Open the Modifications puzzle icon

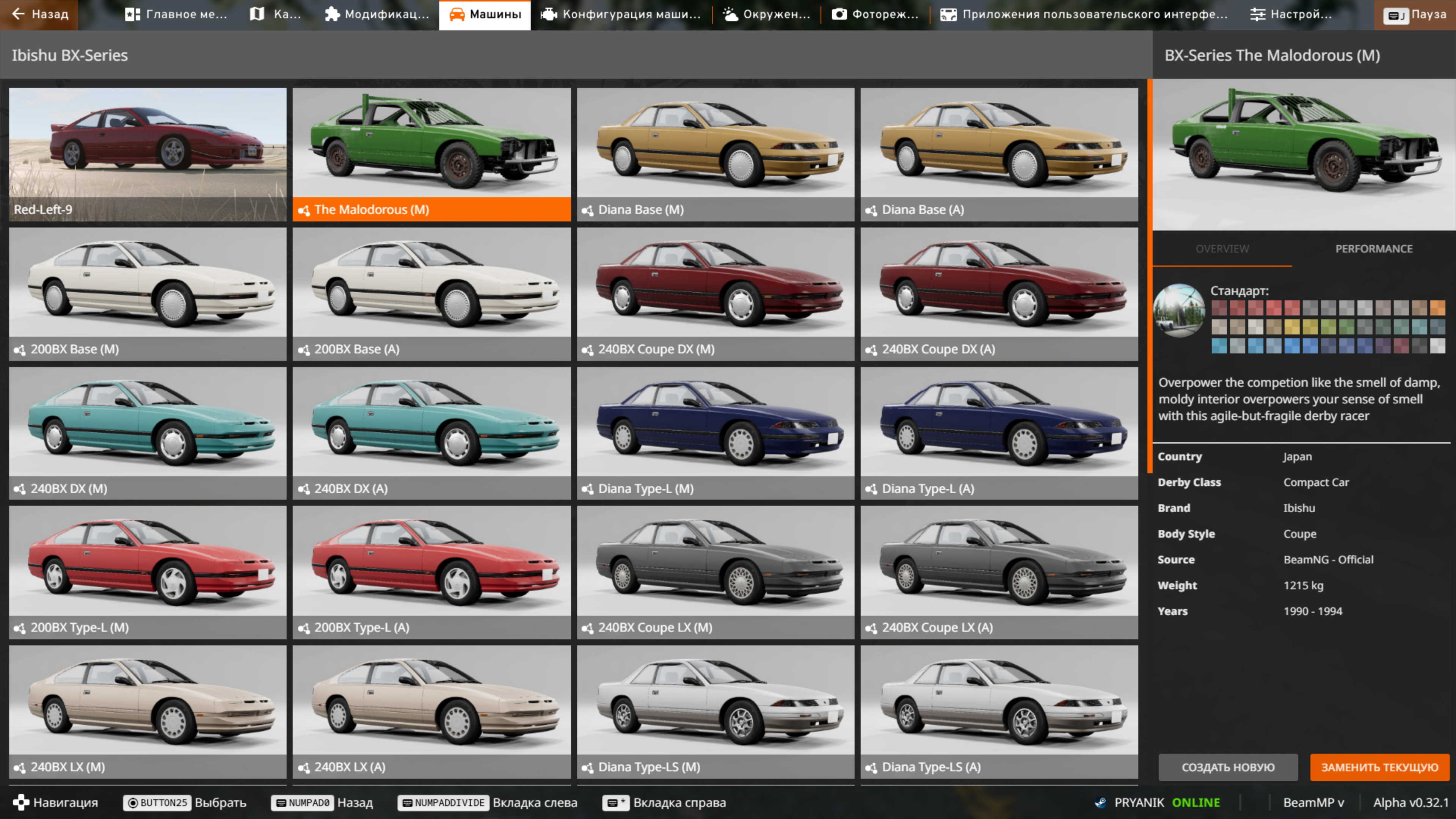[x=333, y=14]
